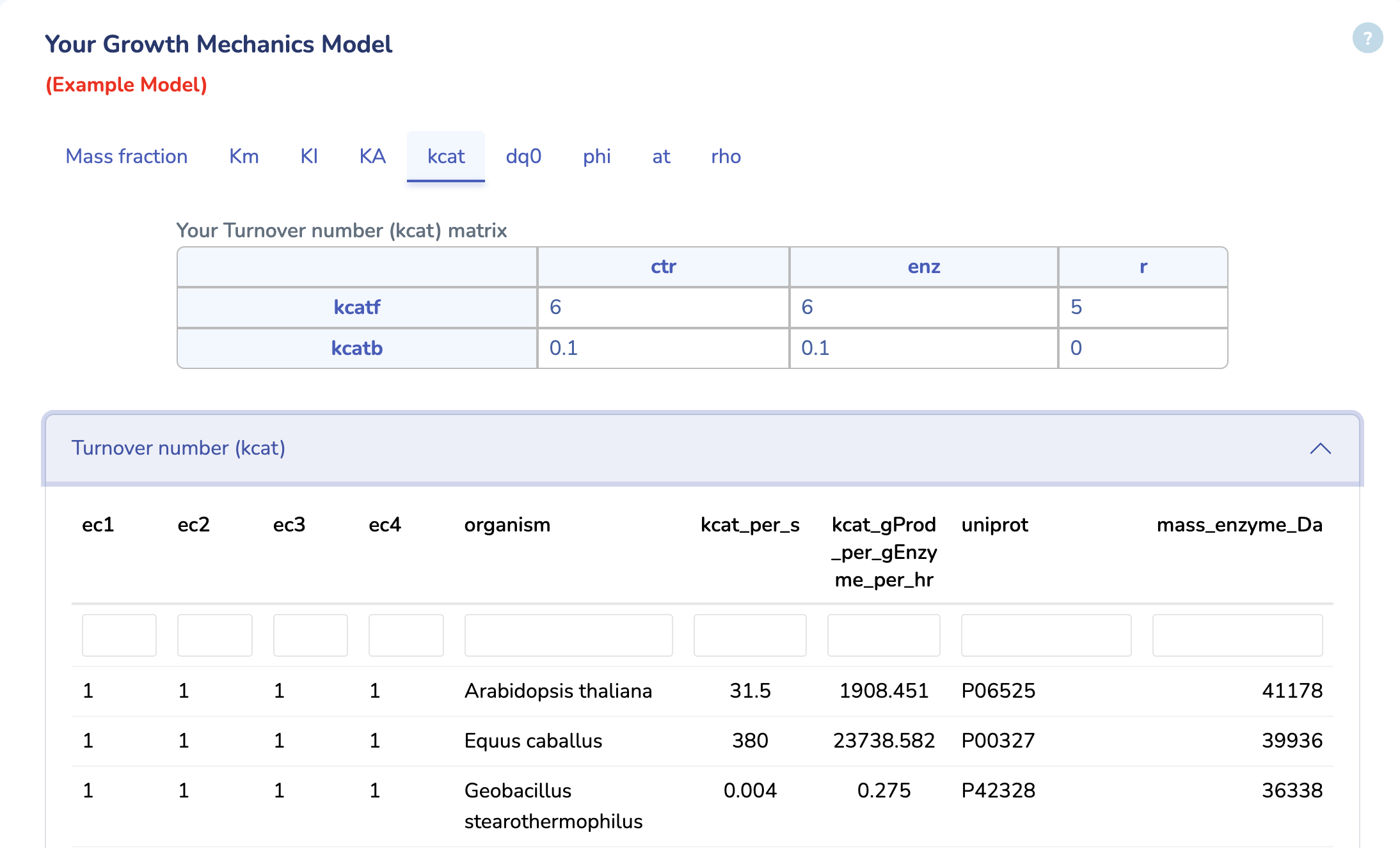Click the kcat tab already active
Viewport: 1400px width, 848px height.
(445, 156)
